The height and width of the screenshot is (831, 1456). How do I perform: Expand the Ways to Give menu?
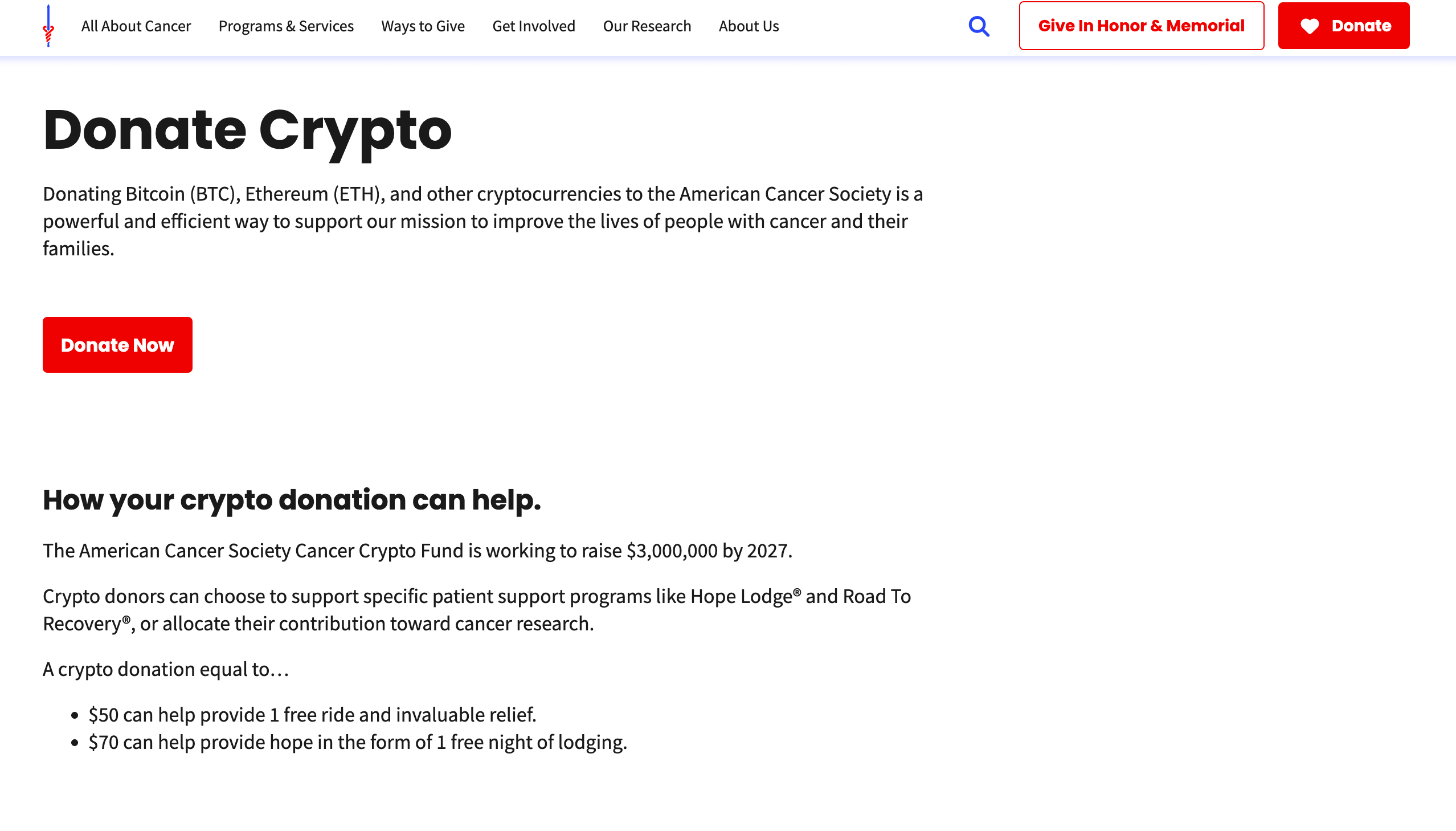[423, 26]
